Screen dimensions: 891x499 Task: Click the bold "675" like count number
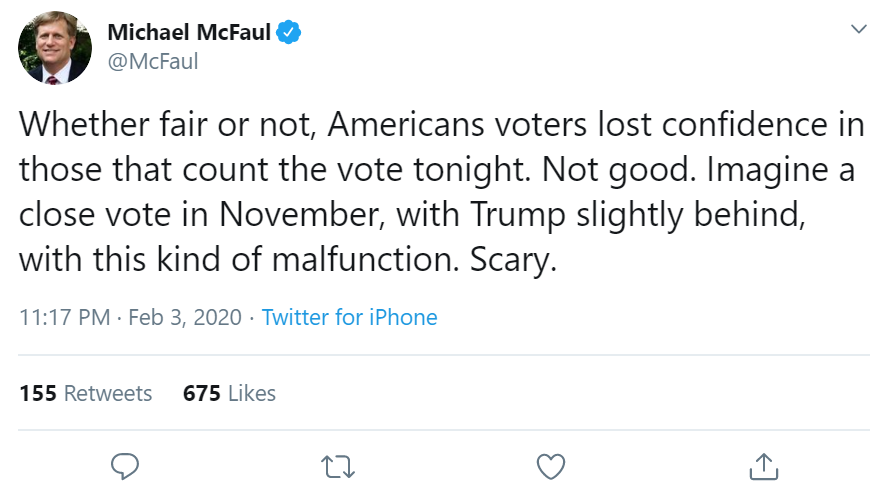201,393
